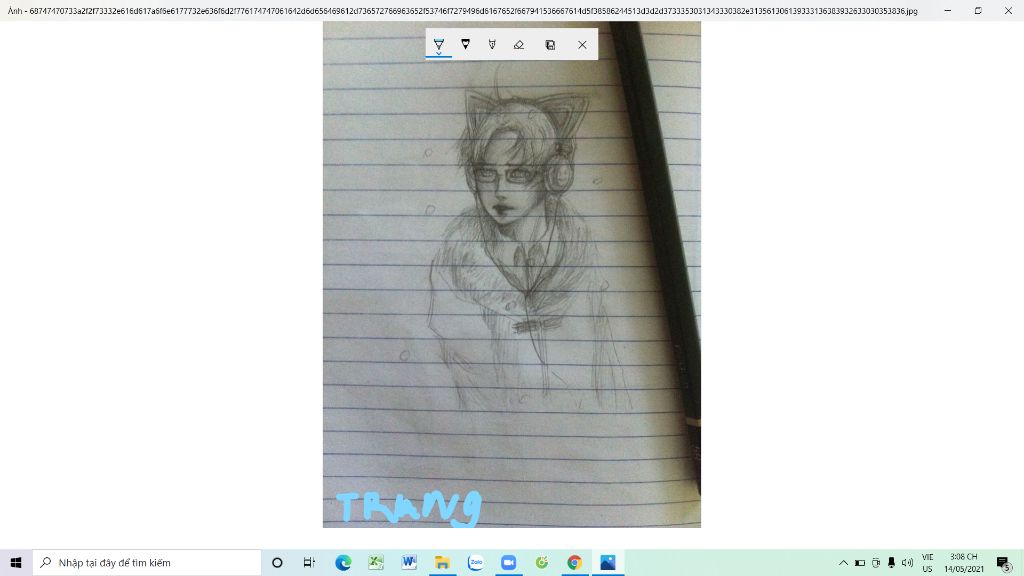
Task: Show hidden system tray icons
Action: point(843,562)
